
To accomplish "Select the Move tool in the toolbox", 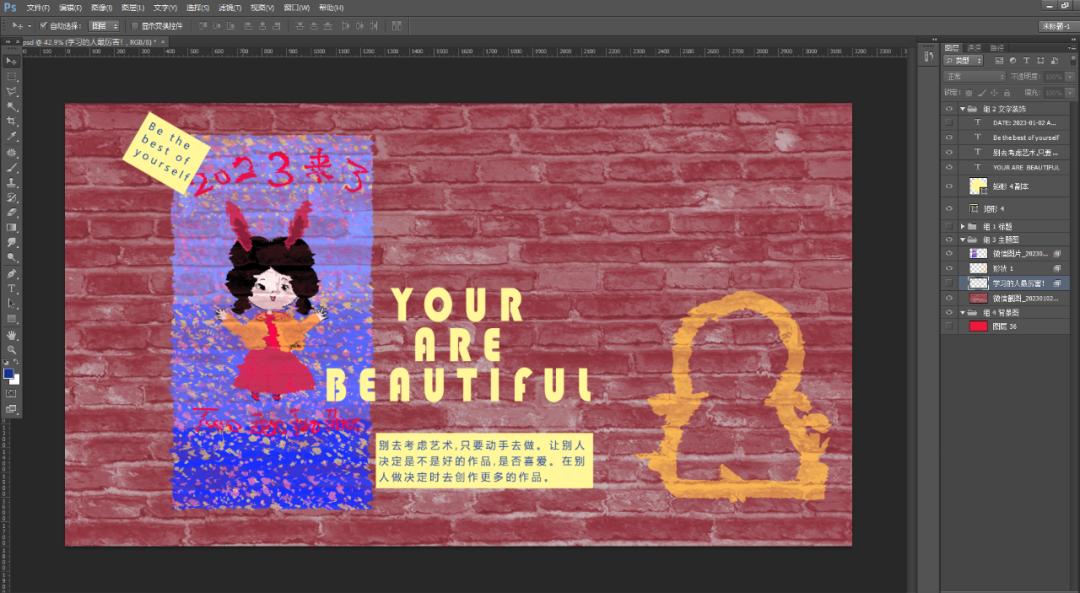I will click(11, 61).
